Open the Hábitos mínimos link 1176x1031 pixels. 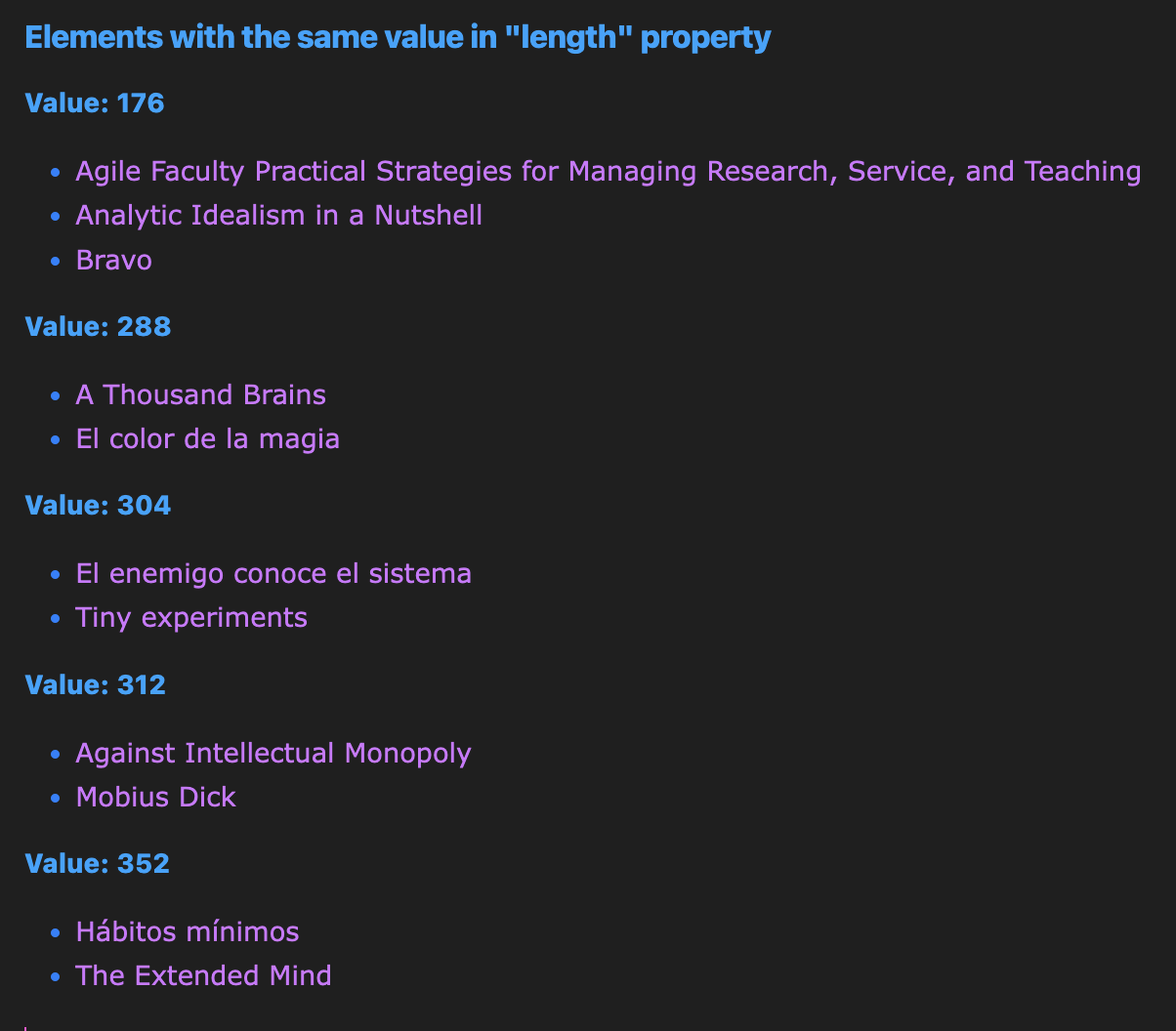click(x=188, y=932)
